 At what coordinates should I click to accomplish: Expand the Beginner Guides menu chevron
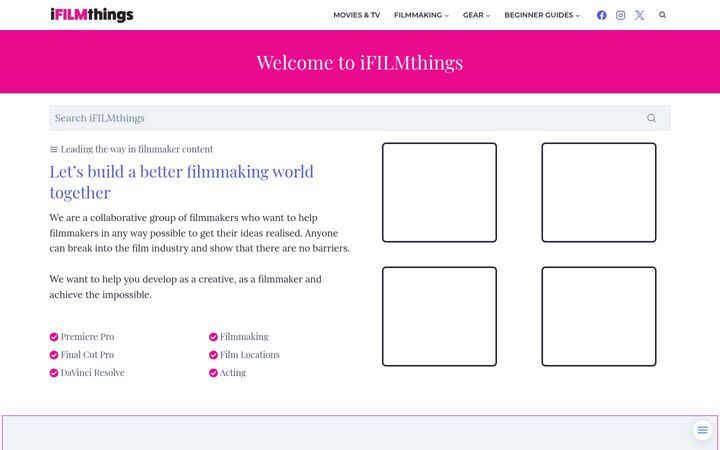(x=578, y=16)
